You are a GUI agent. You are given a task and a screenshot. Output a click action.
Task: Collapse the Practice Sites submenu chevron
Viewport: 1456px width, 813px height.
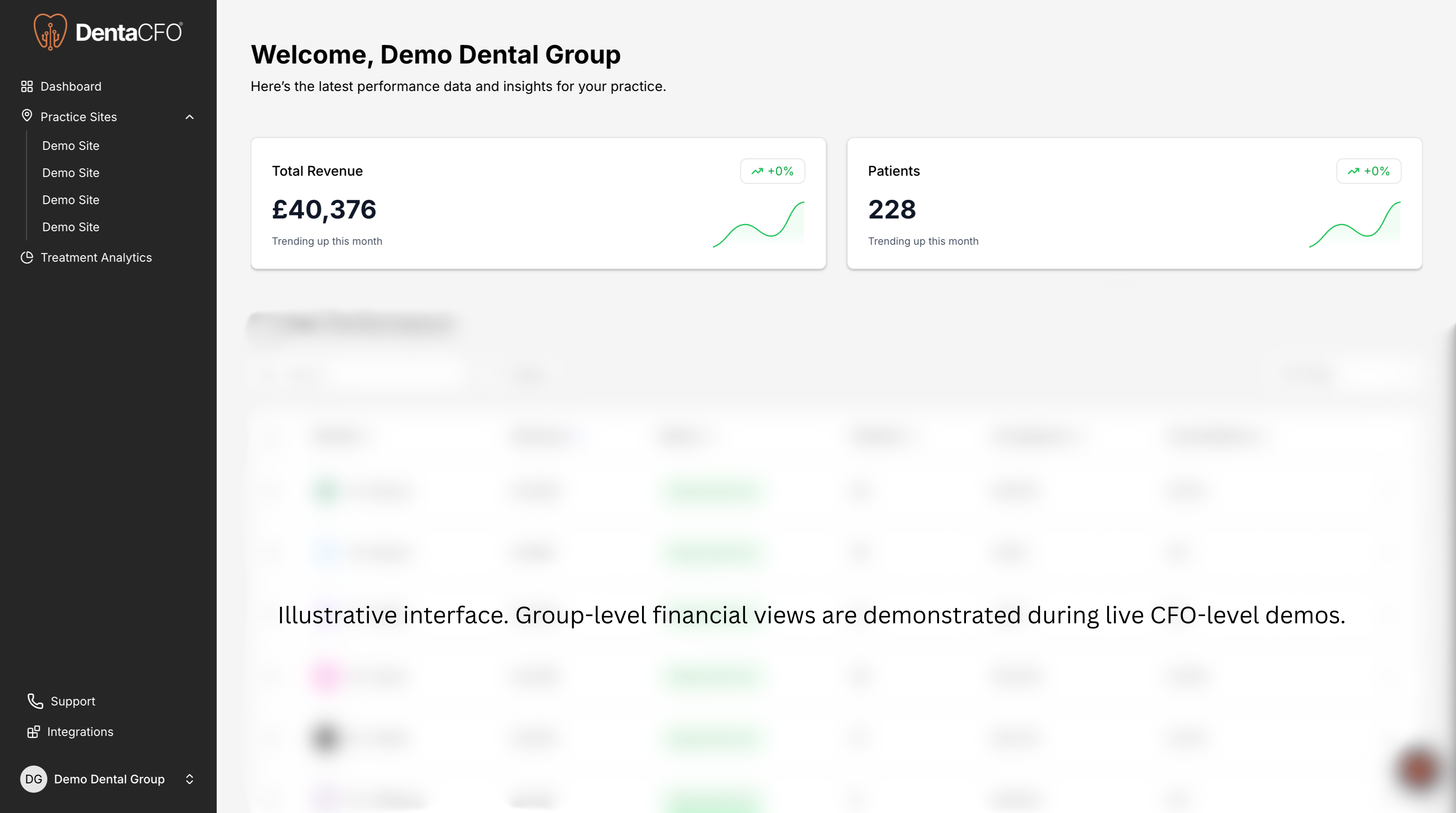coord(189,117)
